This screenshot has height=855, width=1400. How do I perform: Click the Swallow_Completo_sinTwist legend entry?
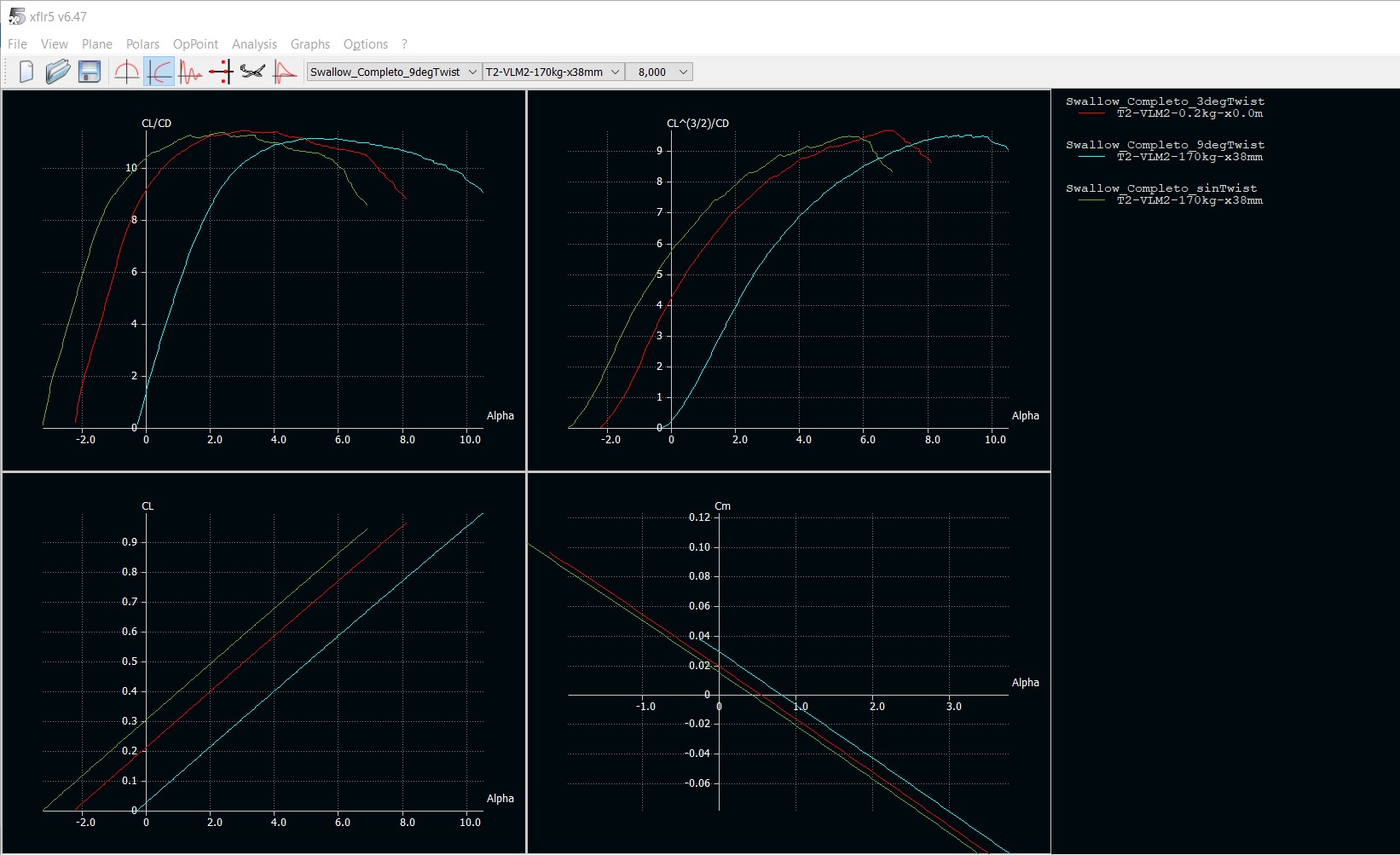(1160, 188)
